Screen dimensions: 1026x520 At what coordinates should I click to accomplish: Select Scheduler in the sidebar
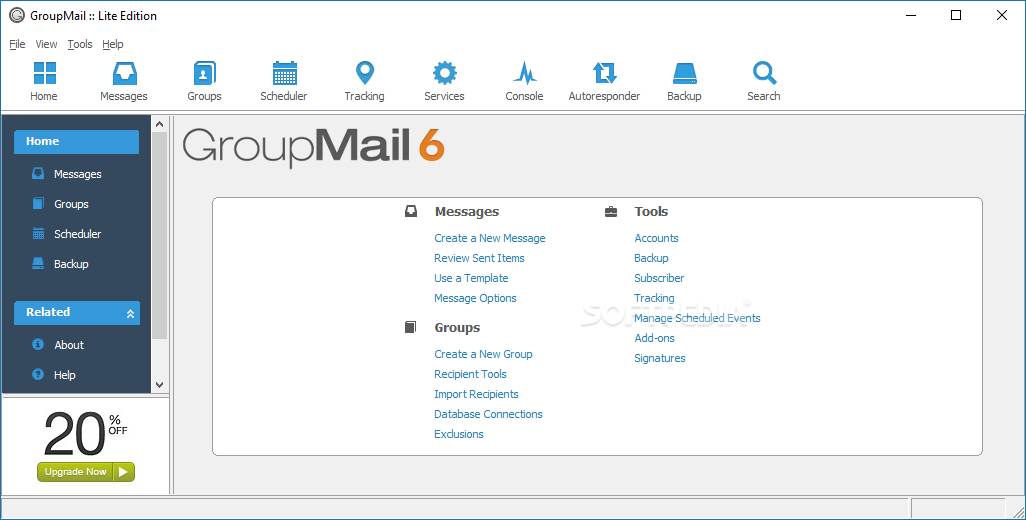point(77,234)
